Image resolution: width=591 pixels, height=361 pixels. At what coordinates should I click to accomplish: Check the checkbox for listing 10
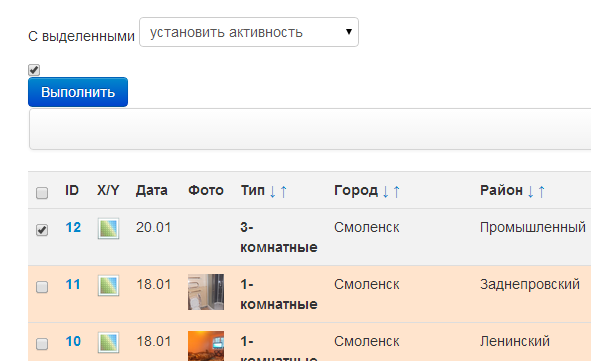pos(42,344)
